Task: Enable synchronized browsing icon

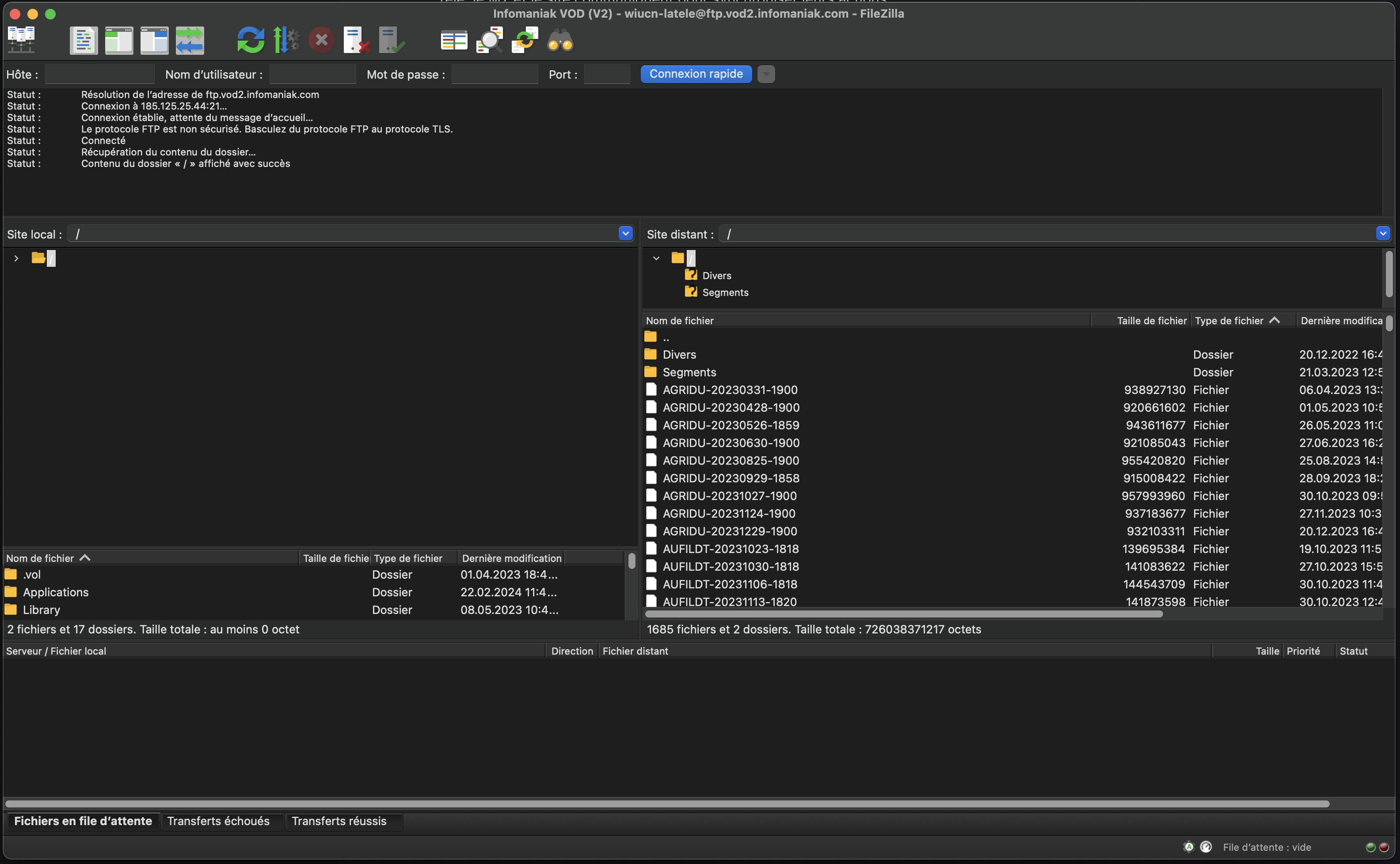Action: tap(525, 41)
